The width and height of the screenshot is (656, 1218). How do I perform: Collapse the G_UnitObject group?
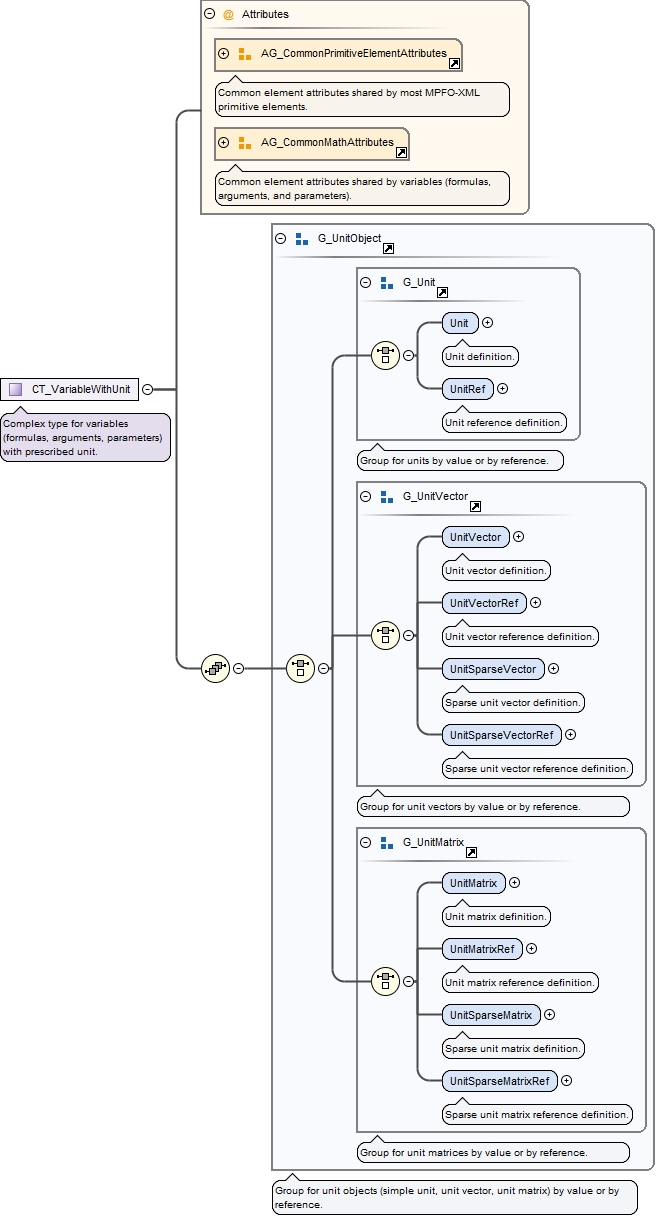click(280, 239)
